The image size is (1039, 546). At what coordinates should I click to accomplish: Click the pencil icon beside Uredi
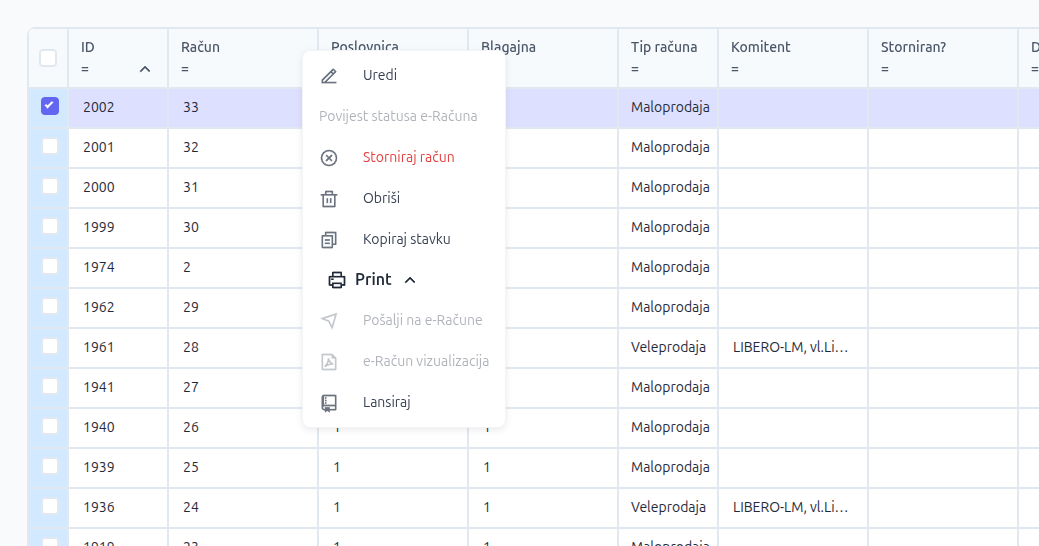(329, 76)
